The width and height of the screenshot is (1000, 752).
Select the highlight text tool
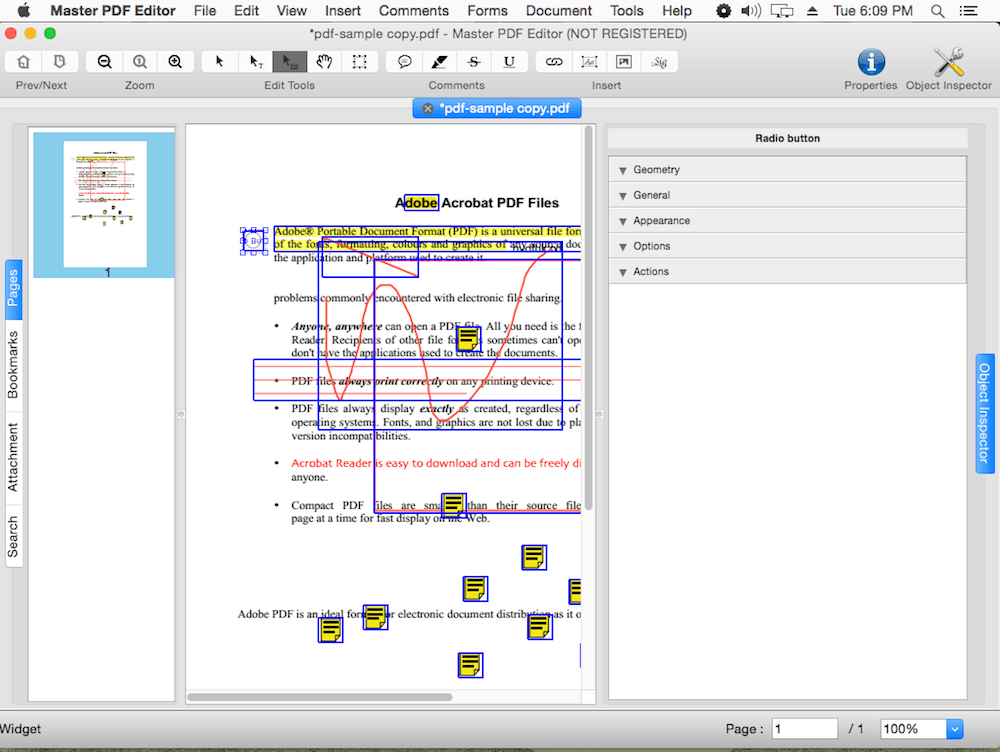tap(439, 62)
